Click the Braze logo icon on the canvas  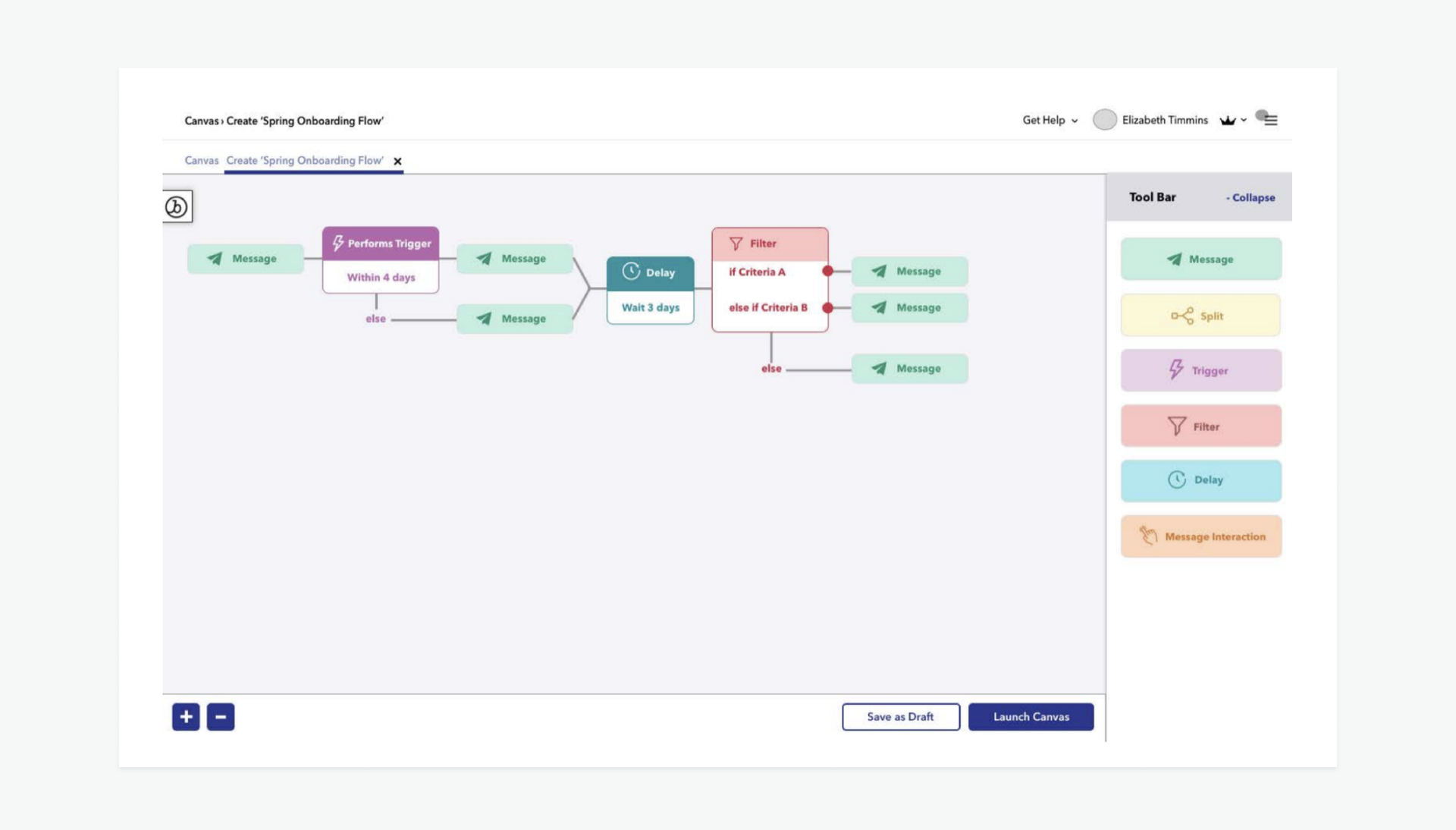point(177,206)
